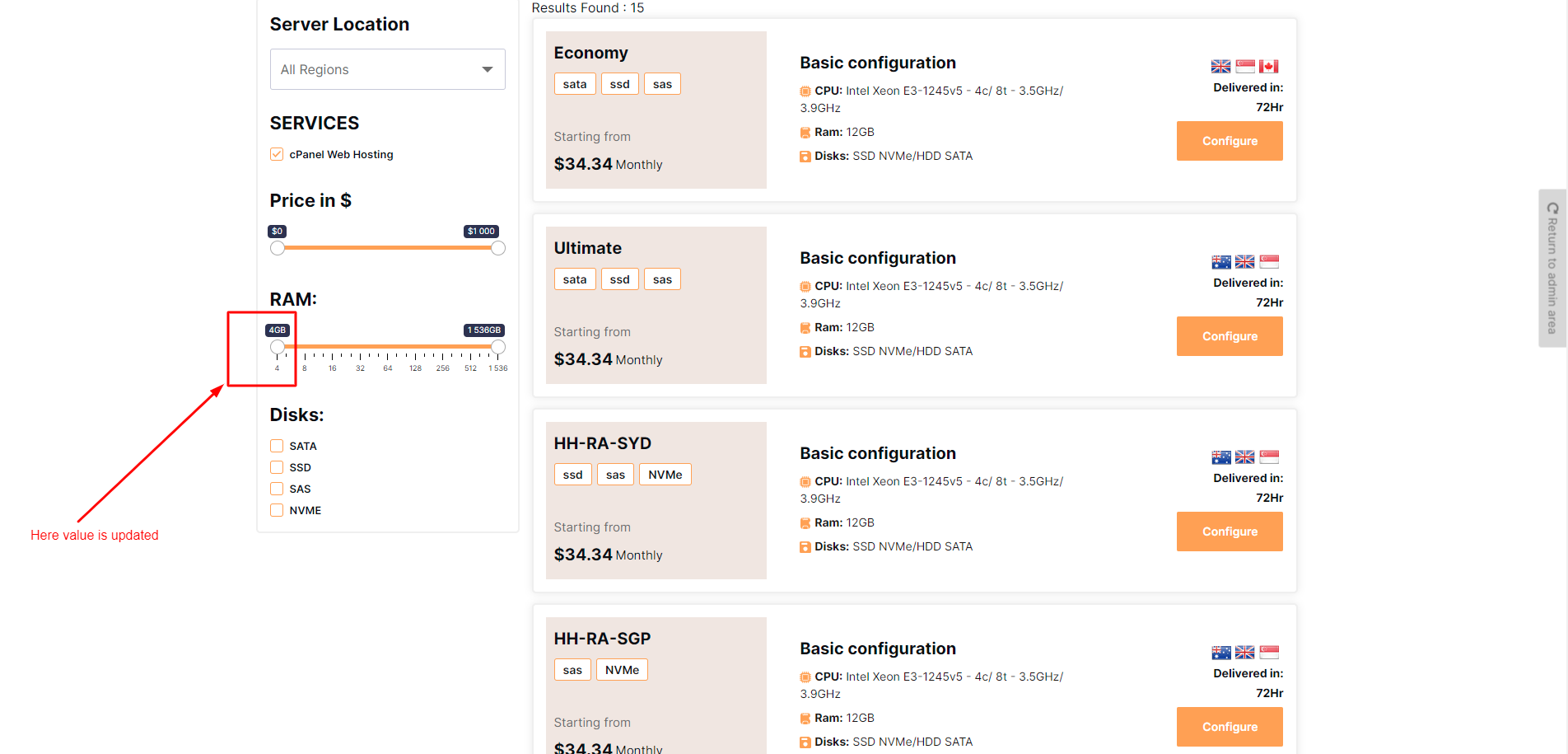This screenshot has height=754, width=1568.
Task: Click the Disks icon in HH-RA-SYD configuration
Action: [805, 547]
